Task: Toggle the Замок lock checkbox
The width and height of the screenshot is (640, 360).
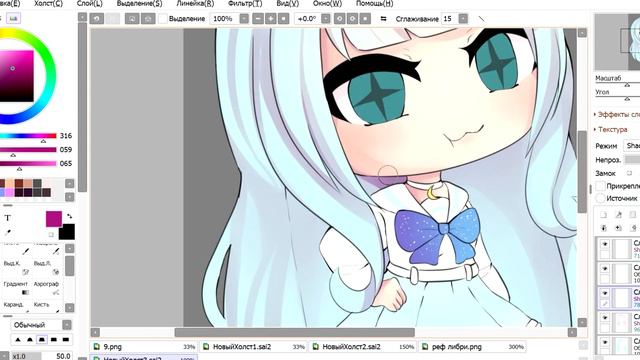Action: click(629, 173)
